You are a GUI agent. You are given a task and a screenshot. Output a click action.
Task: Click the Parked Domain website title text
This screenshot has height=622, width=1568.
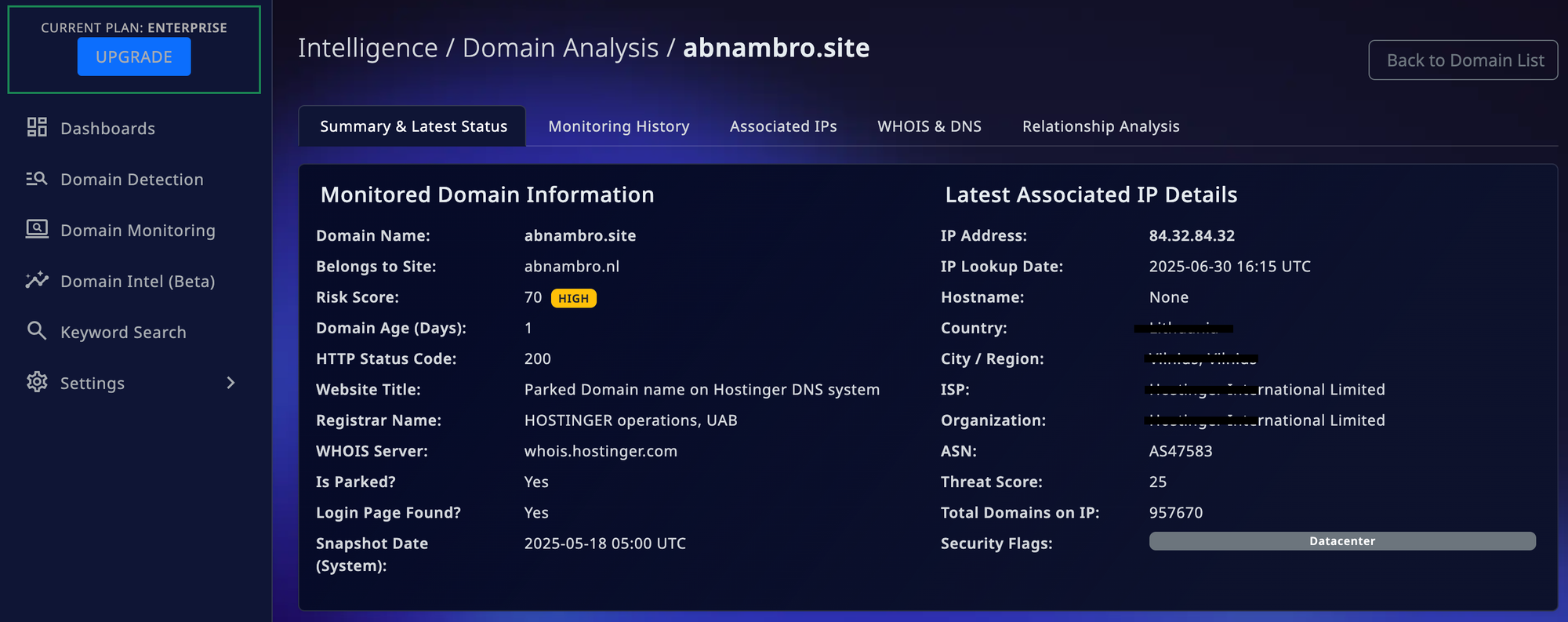tap(702, 390)
